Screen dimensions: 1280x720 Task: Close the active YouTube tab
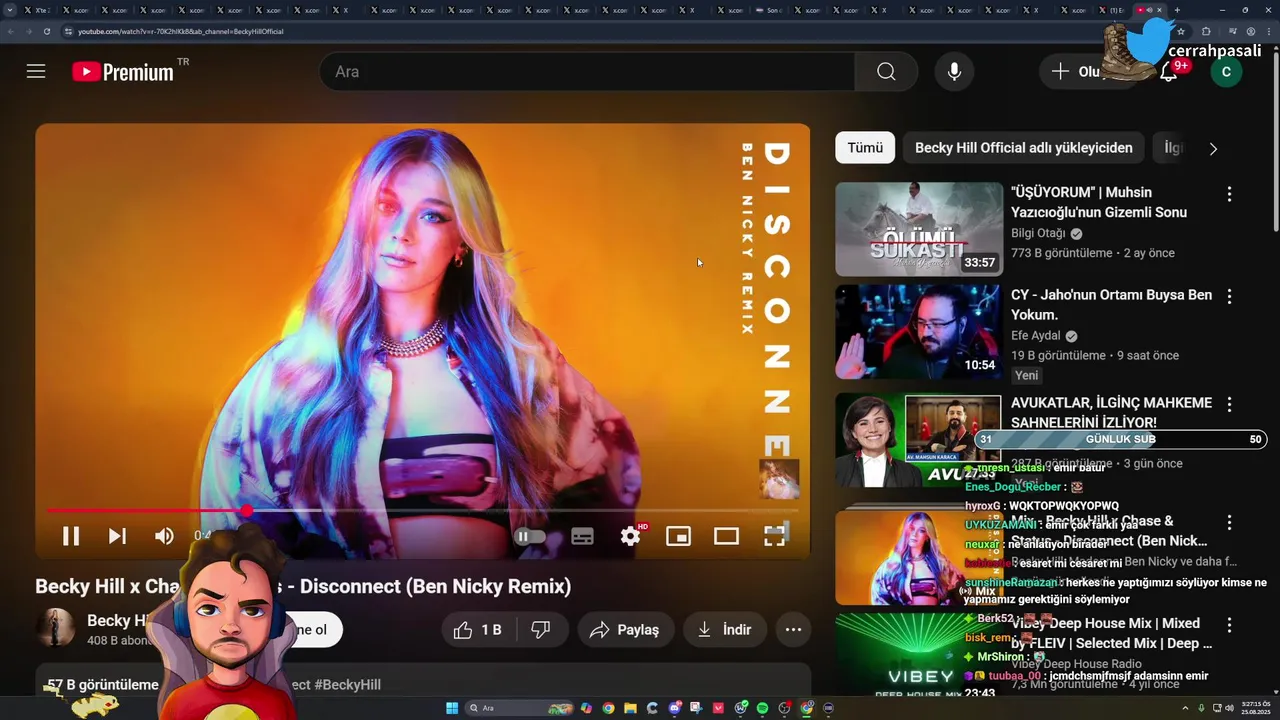click(x=1160, y=10)
